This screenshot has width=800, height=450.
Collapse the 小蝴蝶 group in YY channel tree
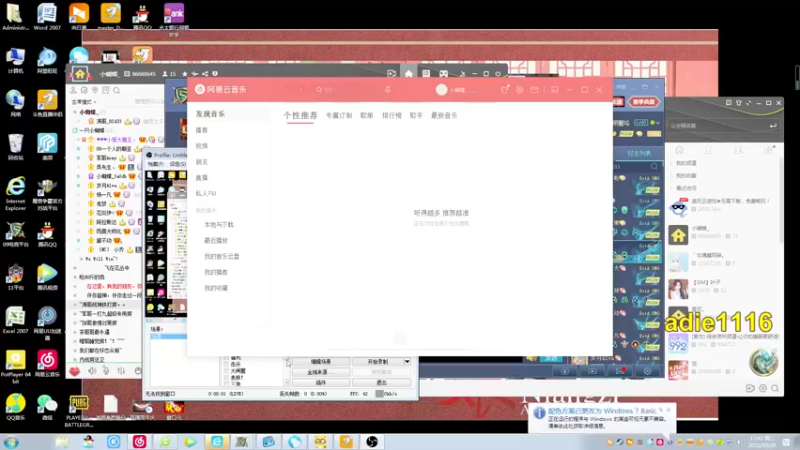click(x=75, y=112)
